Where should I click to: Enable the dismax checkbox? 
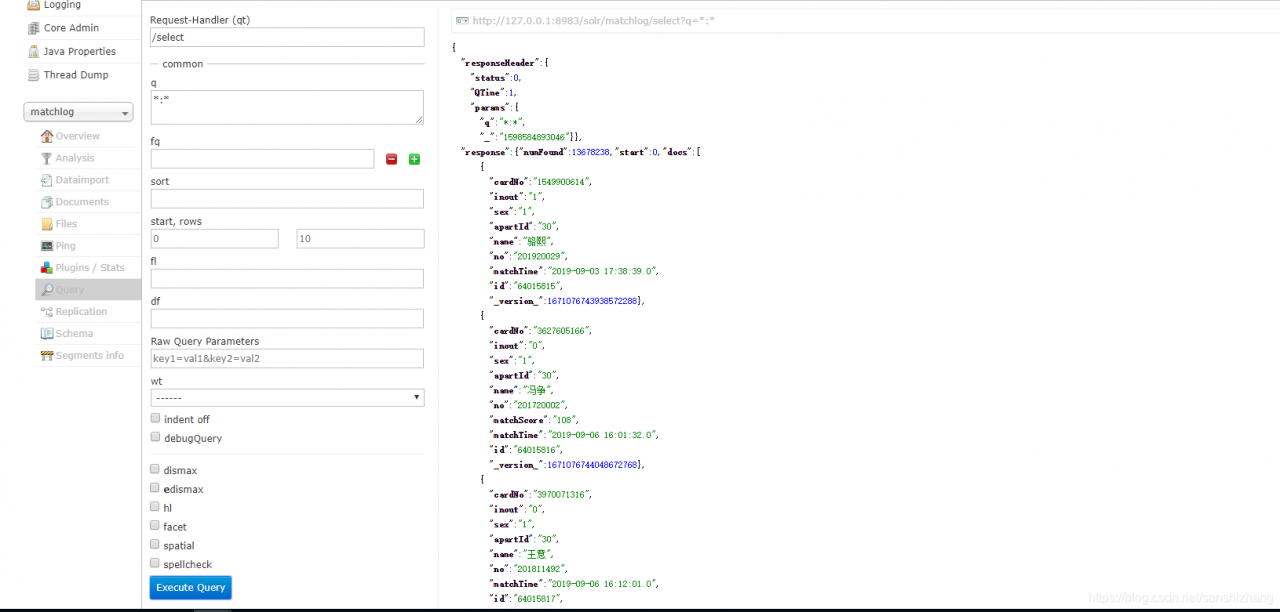155,469
